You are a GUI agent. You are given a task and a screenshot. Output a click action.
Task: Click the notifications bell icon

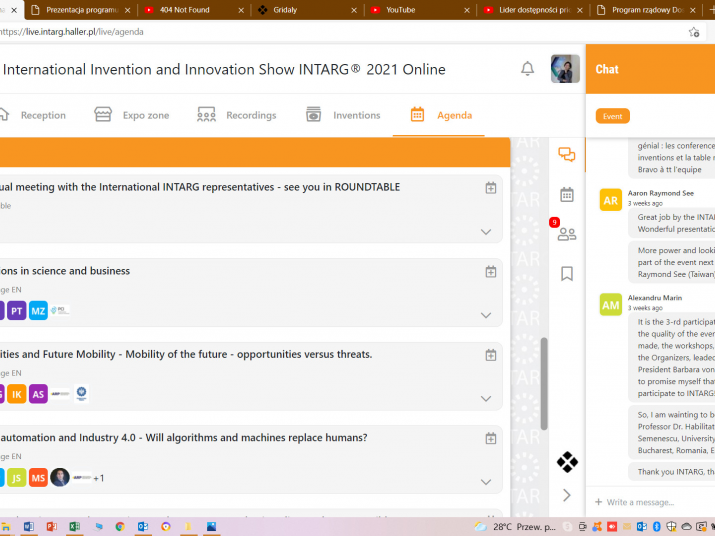527,69
